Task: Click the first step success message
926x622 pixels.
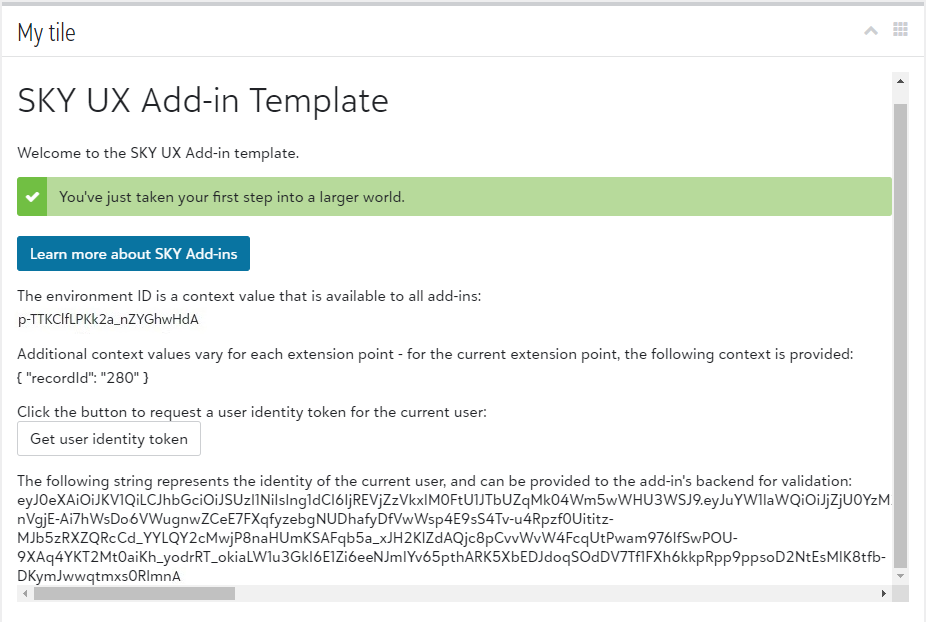Action: coord(232,197)
